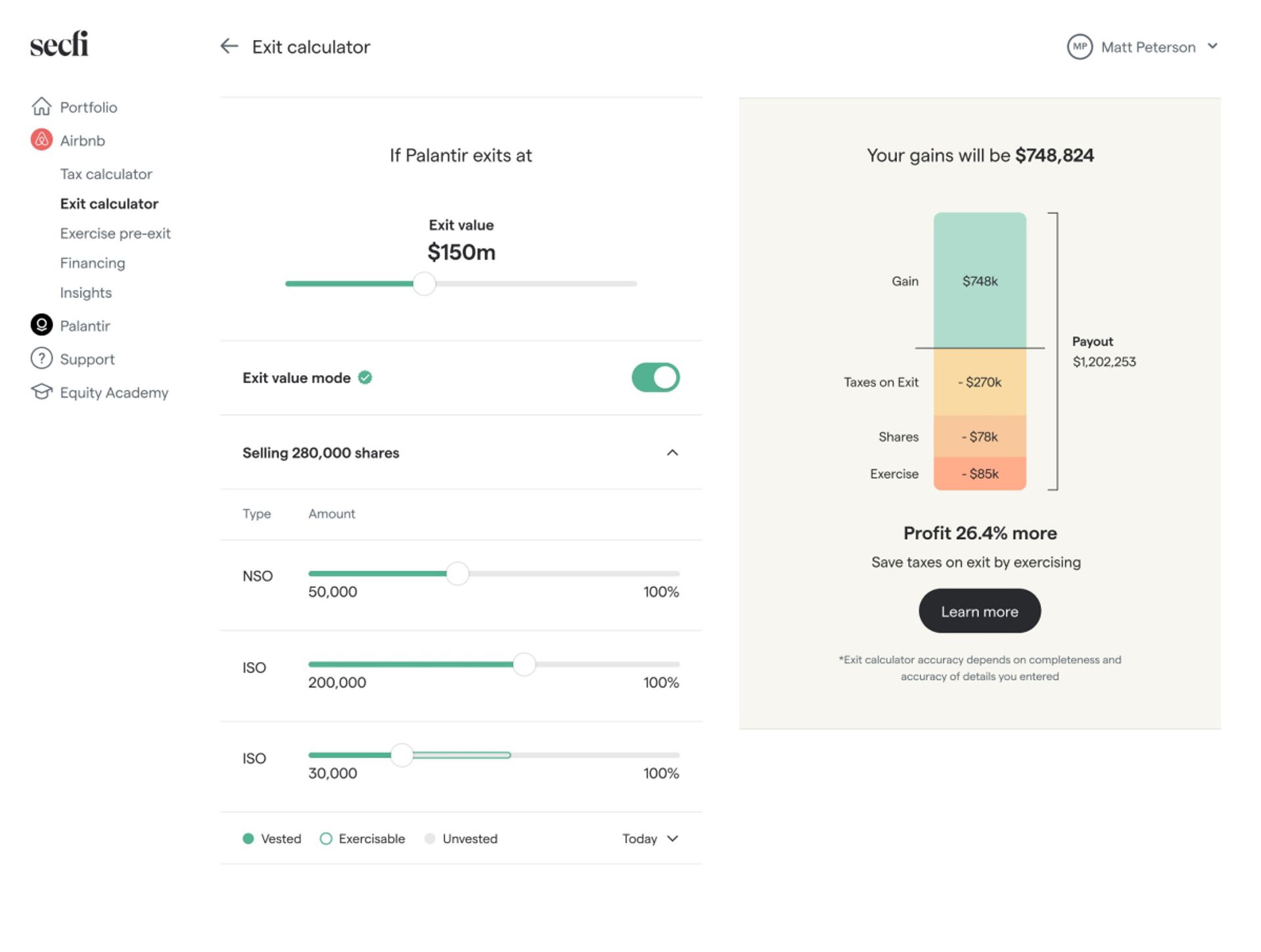Click the Palantir company logo icon
This screenshot has height=952, width=1261.
point(41,325)
